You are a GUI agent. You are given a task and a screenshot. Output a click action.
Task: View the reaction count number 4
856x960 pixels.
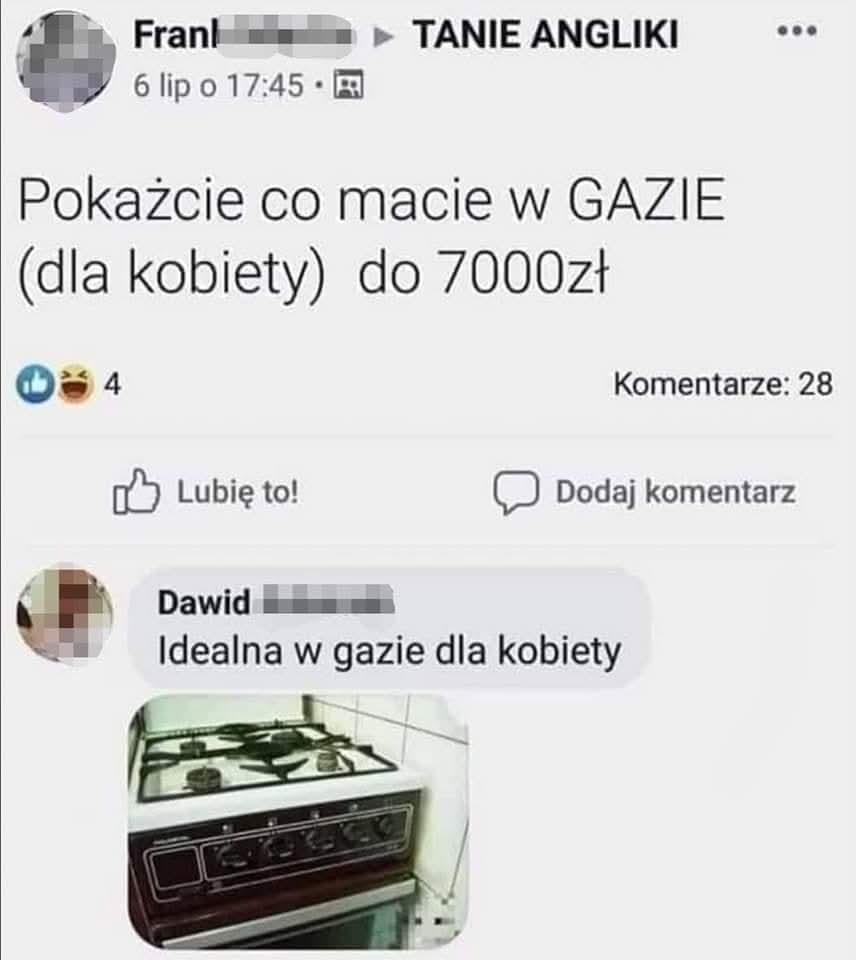coord(113,384)
